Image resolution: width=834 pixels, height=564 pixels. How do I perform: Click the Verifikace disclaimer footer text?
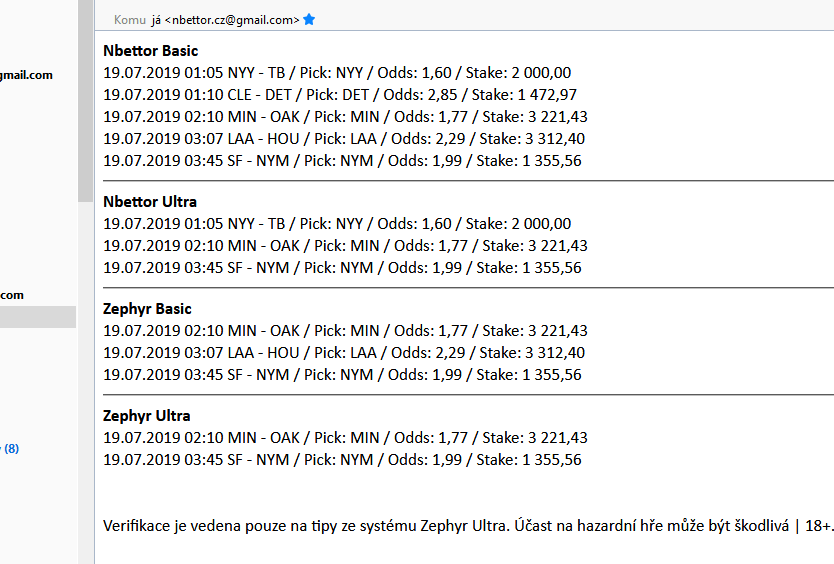[466, 526]
